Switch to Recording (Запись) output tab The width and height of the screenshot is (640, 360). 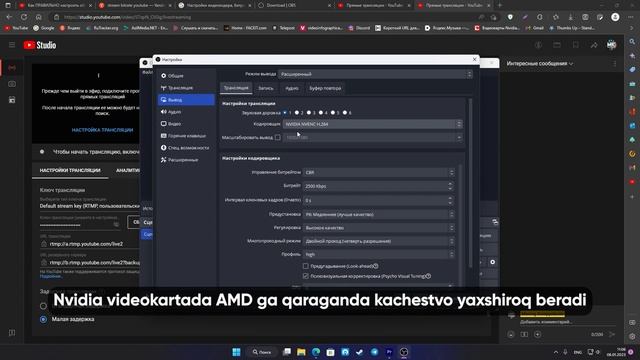tap(266, 88)
